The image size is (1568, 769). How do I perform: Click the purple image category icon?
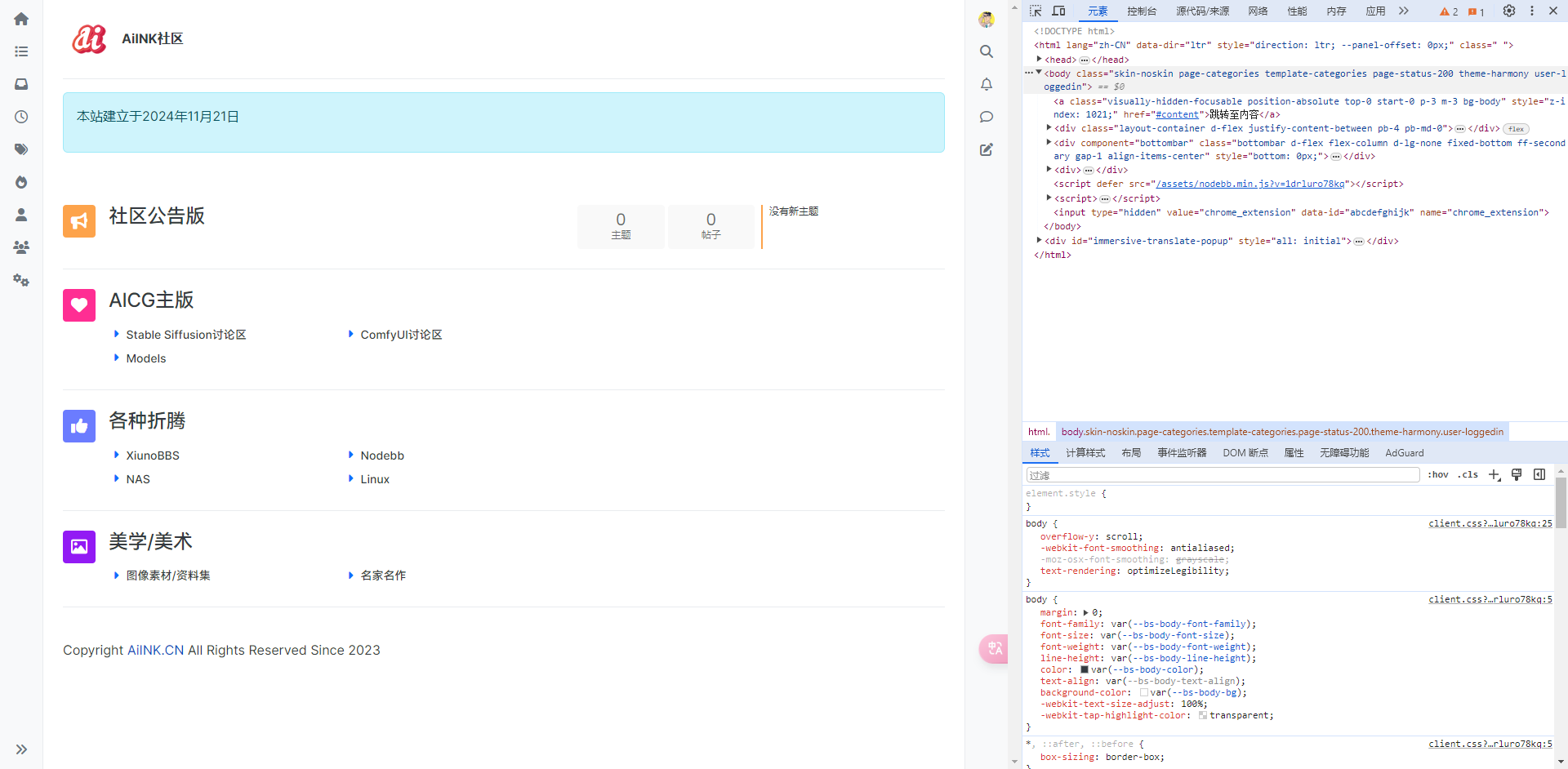pyautogui.click(x=79, y=547)
